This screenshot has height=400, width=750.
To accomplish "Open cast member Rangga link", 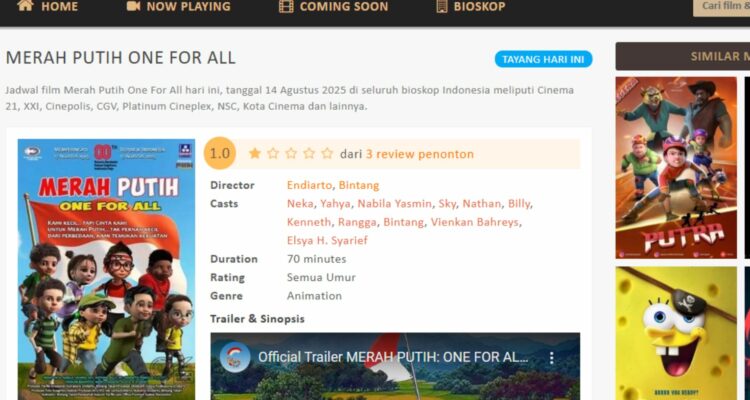I will point(357,222).
